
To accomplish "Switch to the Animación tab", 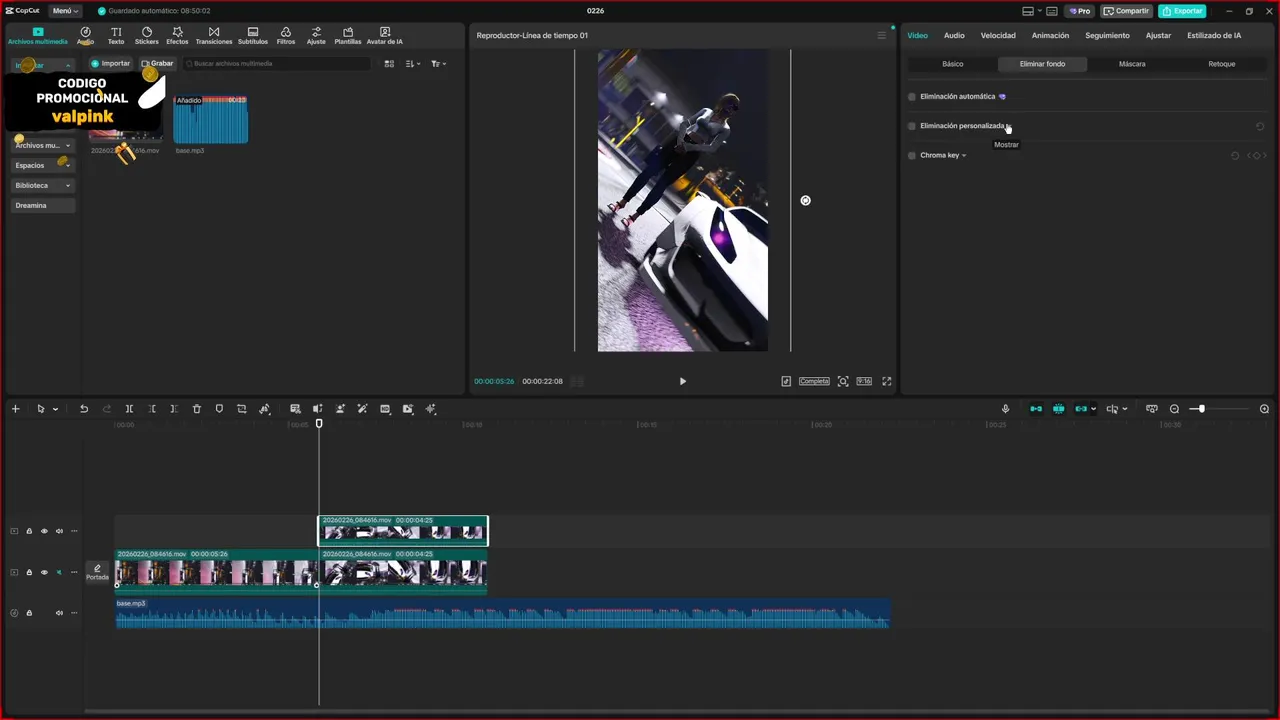I will tap(1050, 36).
